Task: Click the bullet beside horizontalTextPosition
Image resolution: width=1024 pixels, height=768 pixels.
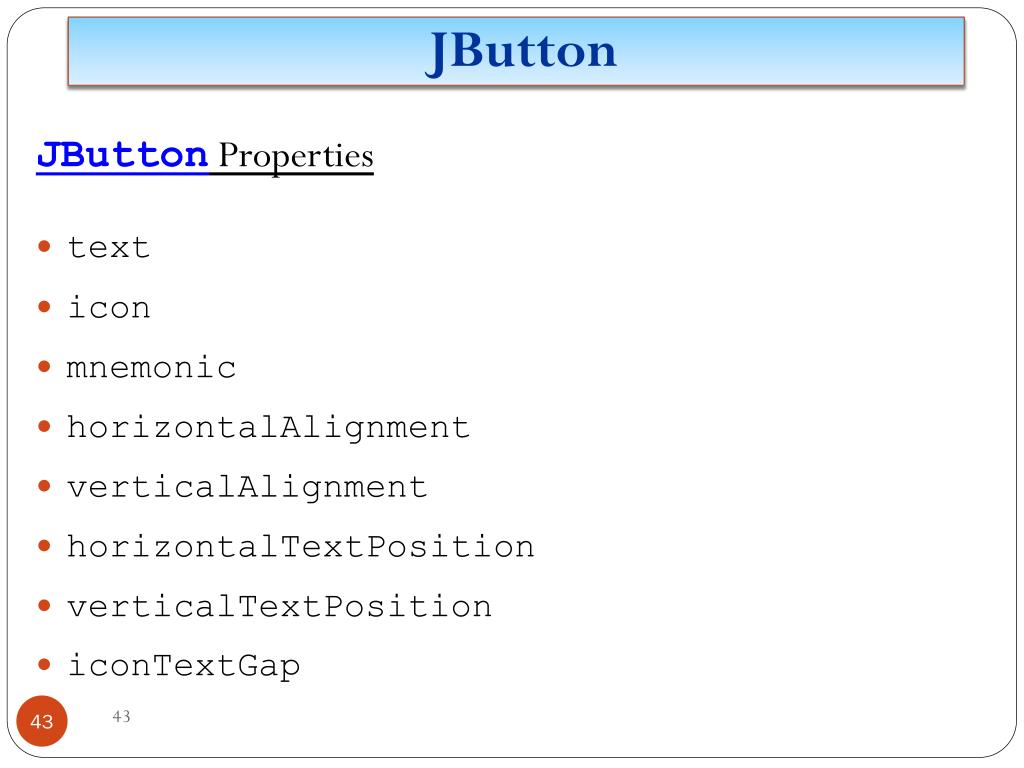Action: [x=44, y=545]
